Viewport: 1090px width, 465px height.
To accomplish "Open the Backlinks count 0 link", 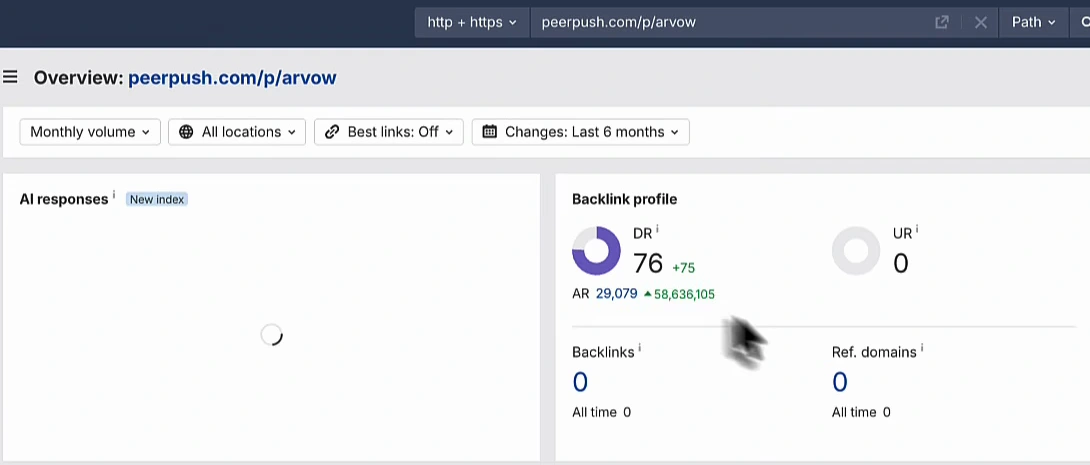I will click(x=580, y=382).
